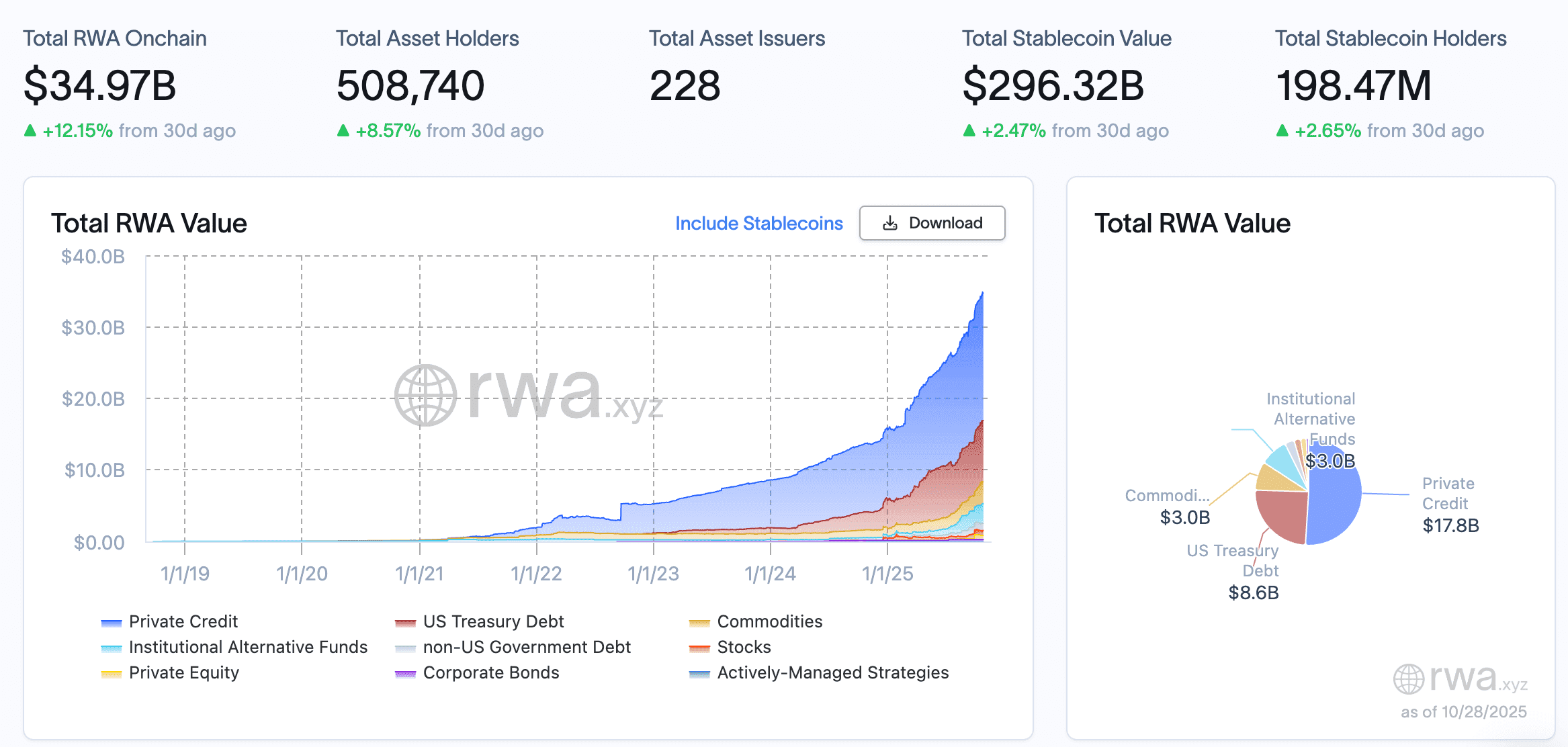
Task: Click the 1/1/24 axis label
Action: click(x=770, y=574)
